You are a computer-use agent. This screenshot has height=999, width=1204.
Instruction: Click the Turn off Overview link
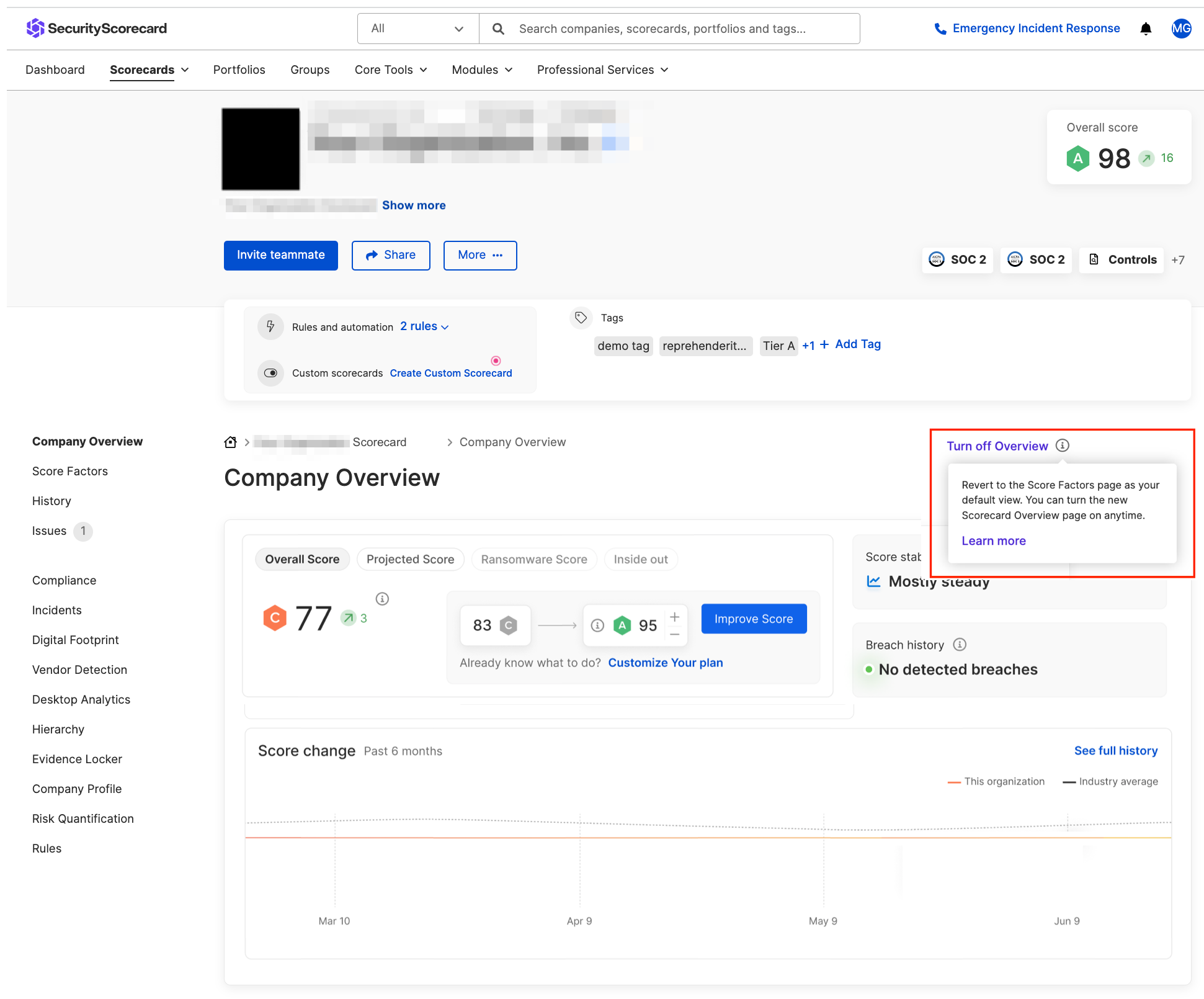click(x=997, y=446)
